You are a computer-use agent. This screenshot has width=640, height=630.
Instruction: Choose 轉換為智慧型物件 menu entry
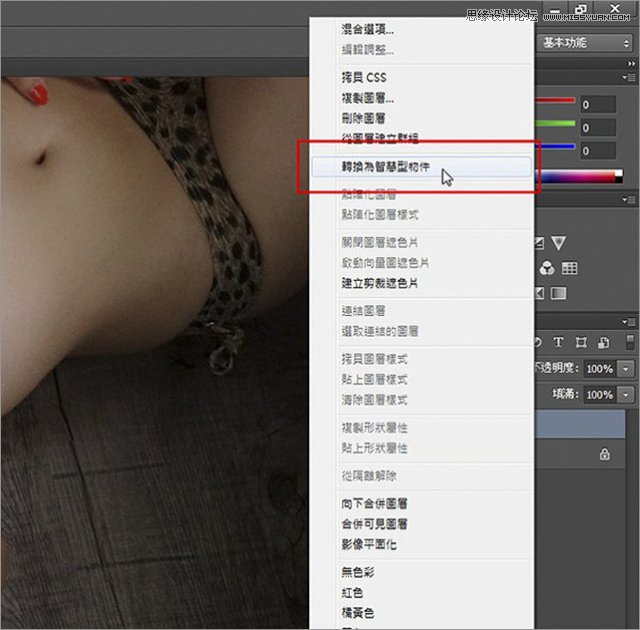tap(421, 166)
